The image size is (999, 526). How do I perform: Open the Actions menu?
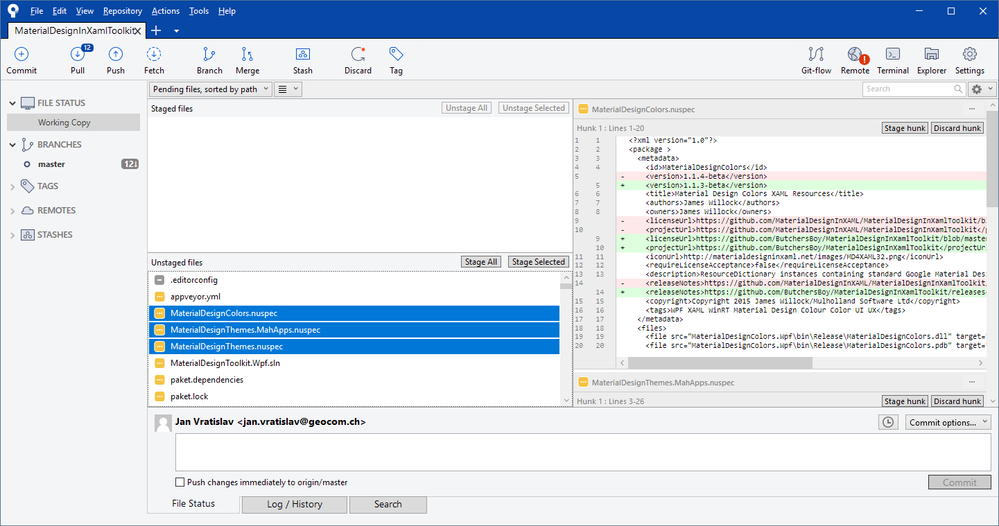pos(166,11)
